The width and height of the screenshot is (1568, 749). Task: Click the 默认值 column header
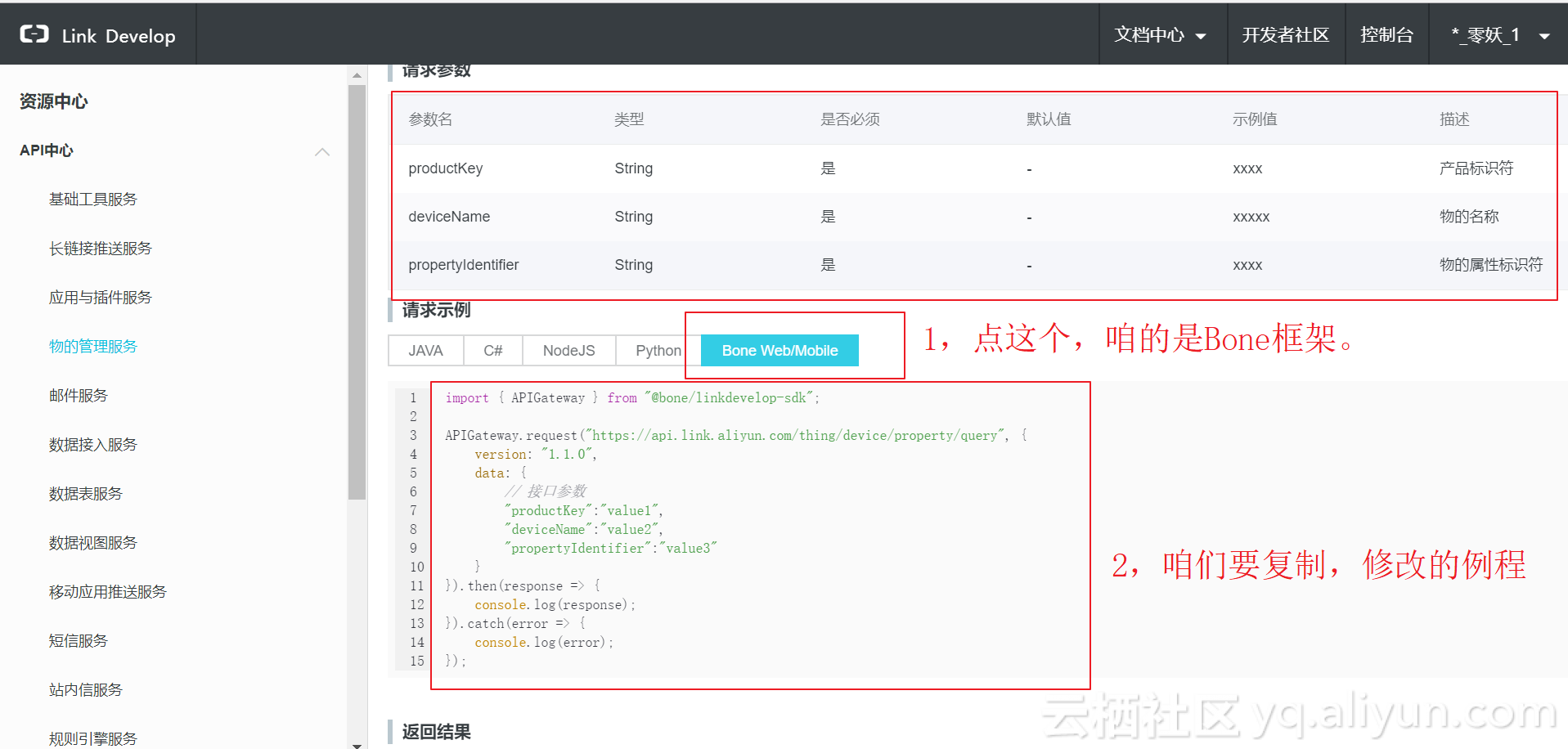pos(1049,119)
